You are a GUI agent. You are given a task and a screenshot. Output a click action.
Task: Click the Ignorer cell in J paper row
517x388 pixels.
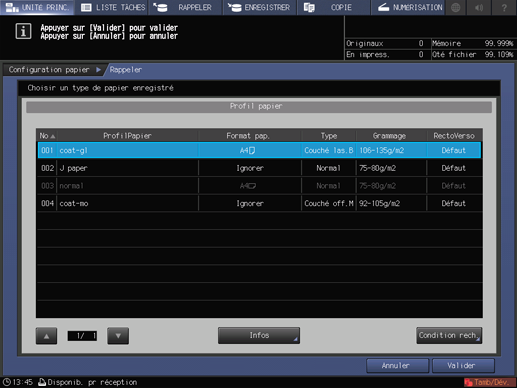click(250, 168)
